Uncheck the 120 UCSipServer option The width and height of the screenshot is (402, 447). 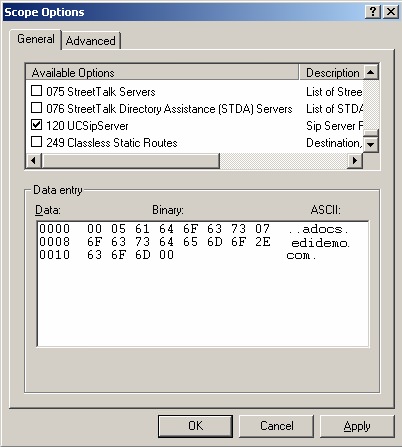[36, 125]
